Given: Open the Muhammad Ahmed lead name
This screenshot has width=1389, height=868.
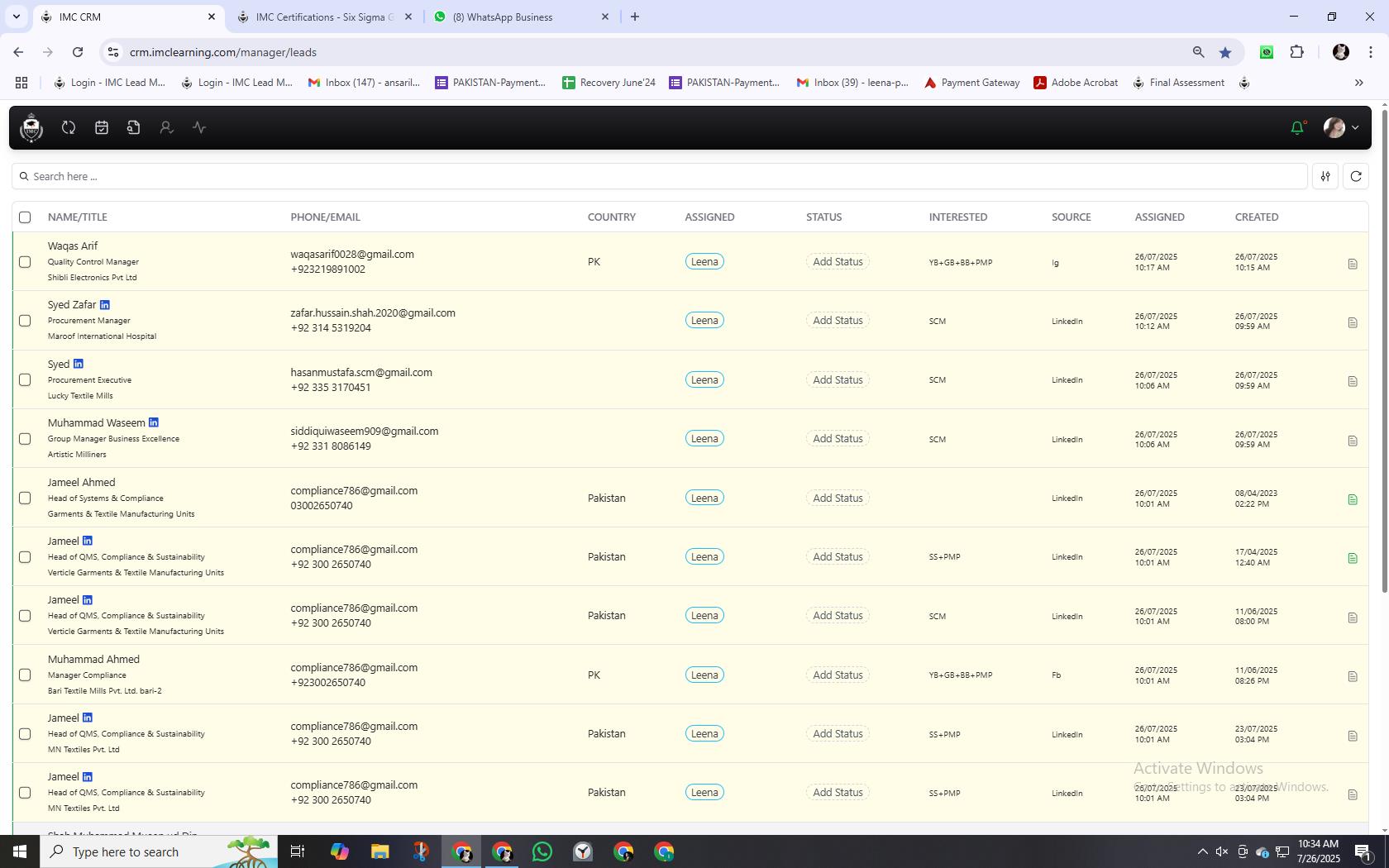Looking at the screenshot, I should (93, 659).
